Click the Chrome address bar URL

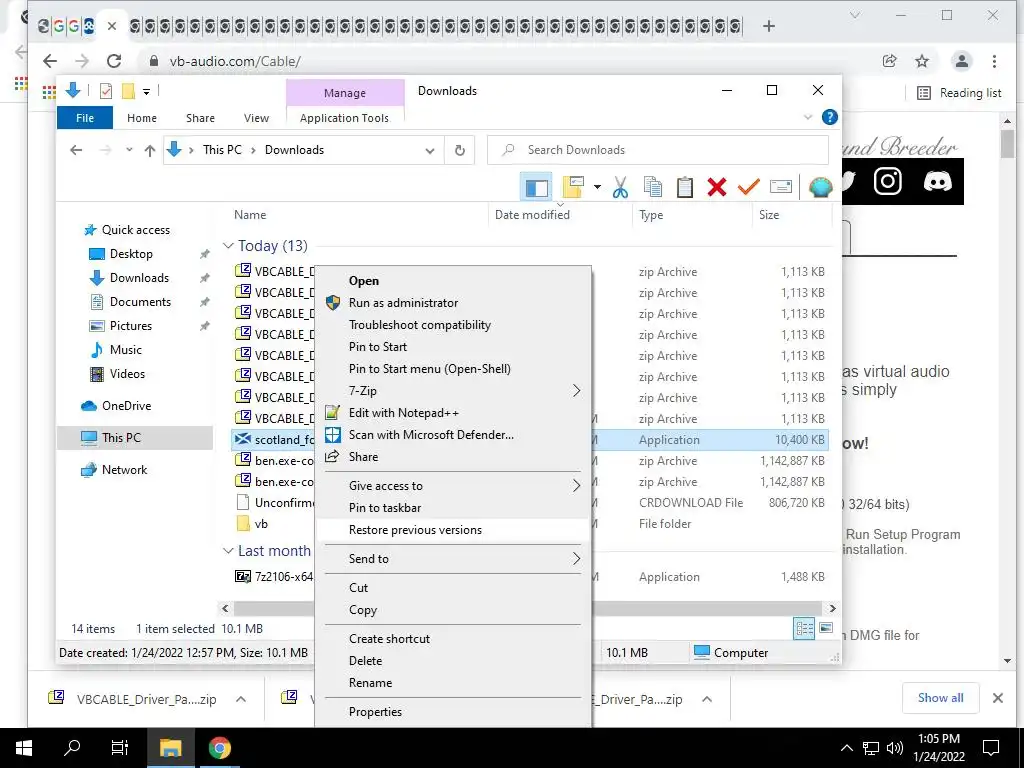tap(235, 61)
